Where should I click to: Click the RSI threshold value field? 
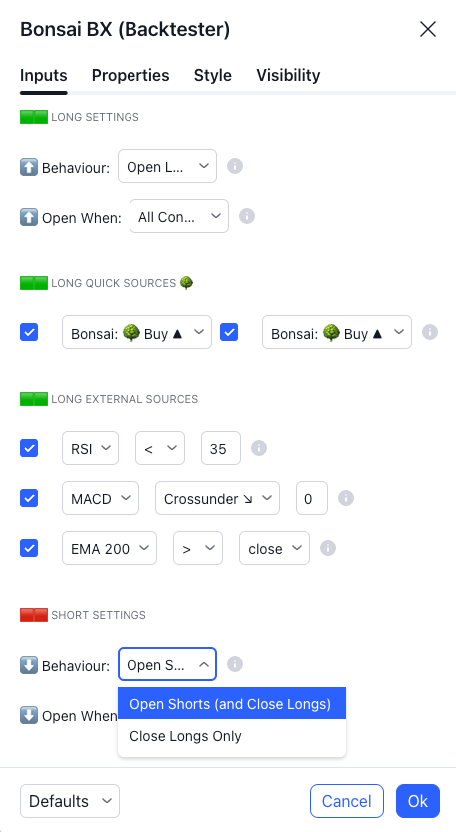pos(221,448)
